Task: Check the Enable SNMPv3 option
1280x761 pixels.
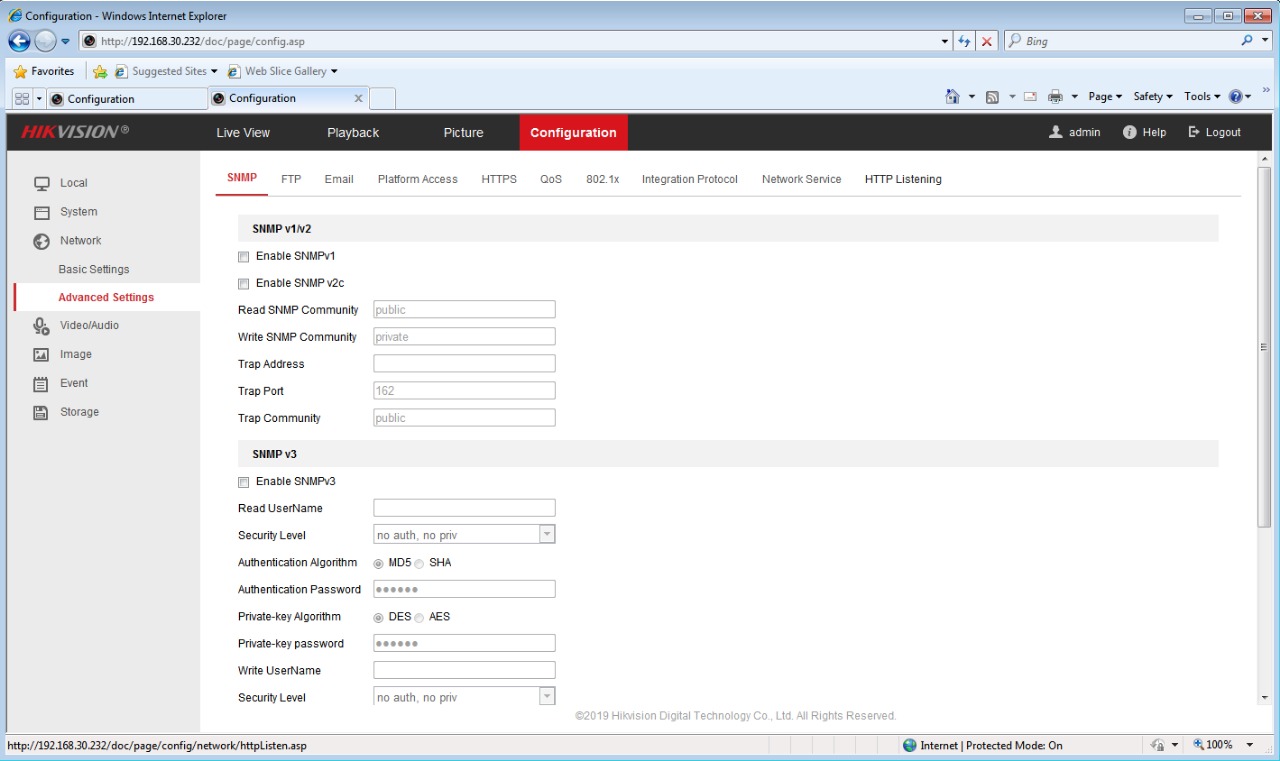Action: tap(244, 482)
